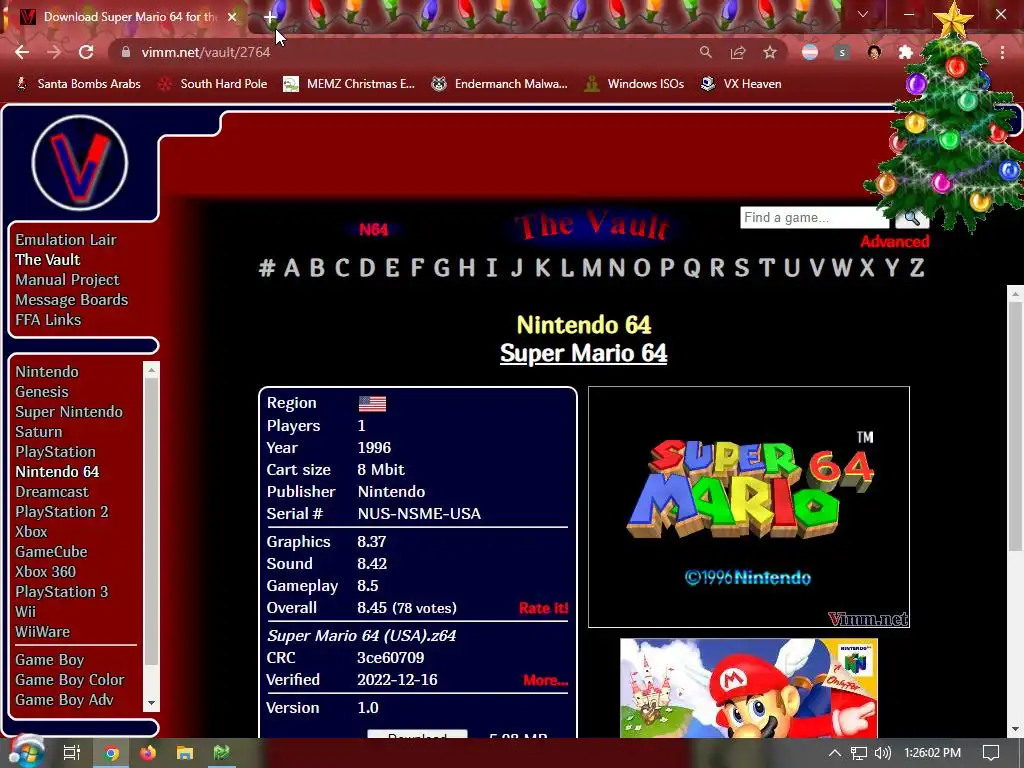Click the padlock site info icon
The width and height of the screenshot is (1024, 768).
tap(126, 52)
